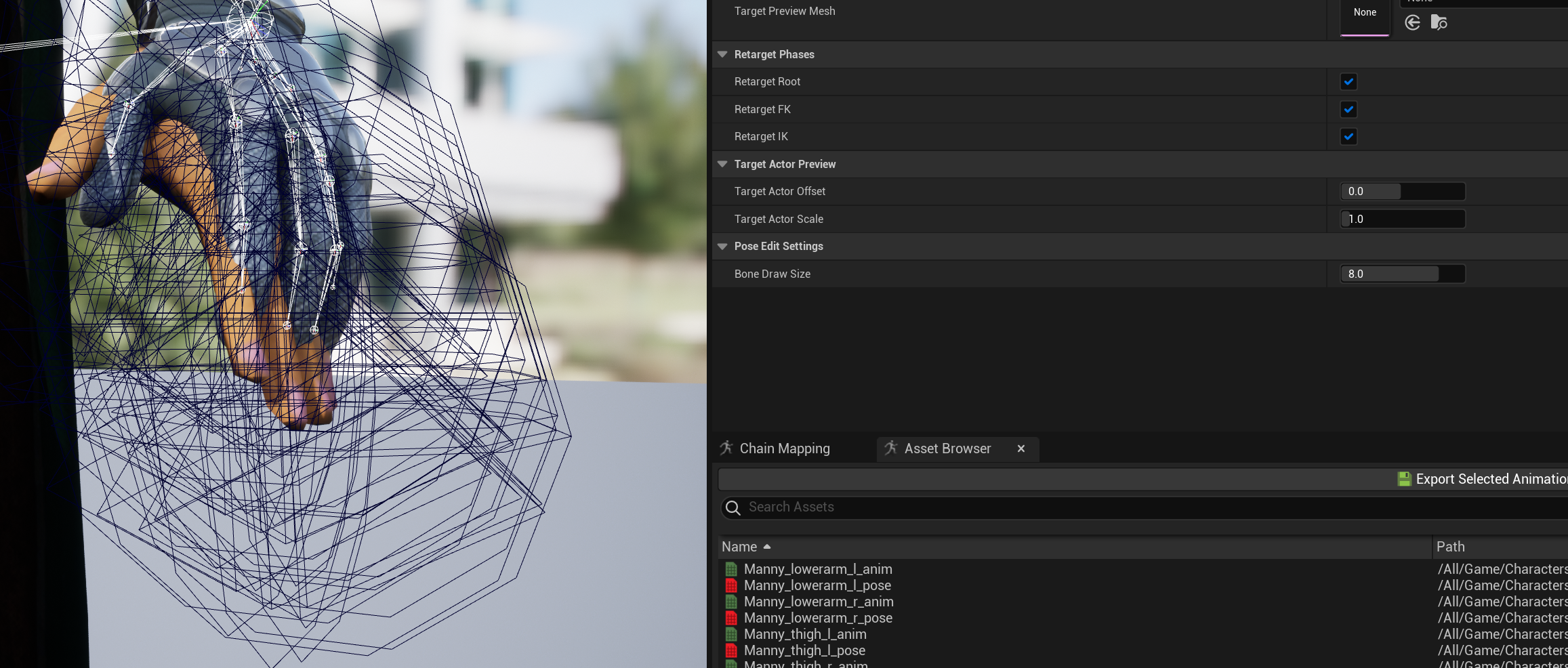Click the red icon beside Manny_lowerarm_l_pose
This screenshot has height=668, width=1568.
[731, 585]
